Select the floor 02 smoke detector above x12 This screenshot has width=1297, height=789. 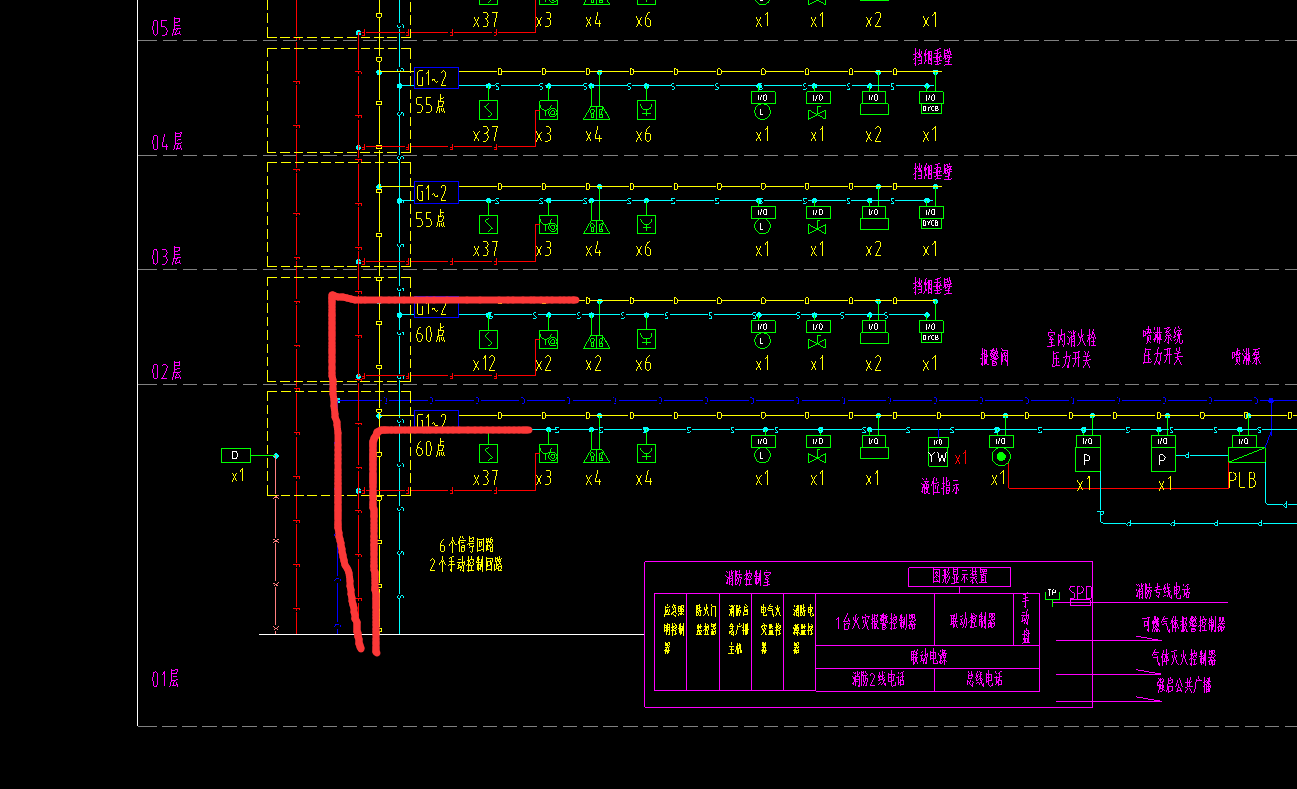point(488,339)
